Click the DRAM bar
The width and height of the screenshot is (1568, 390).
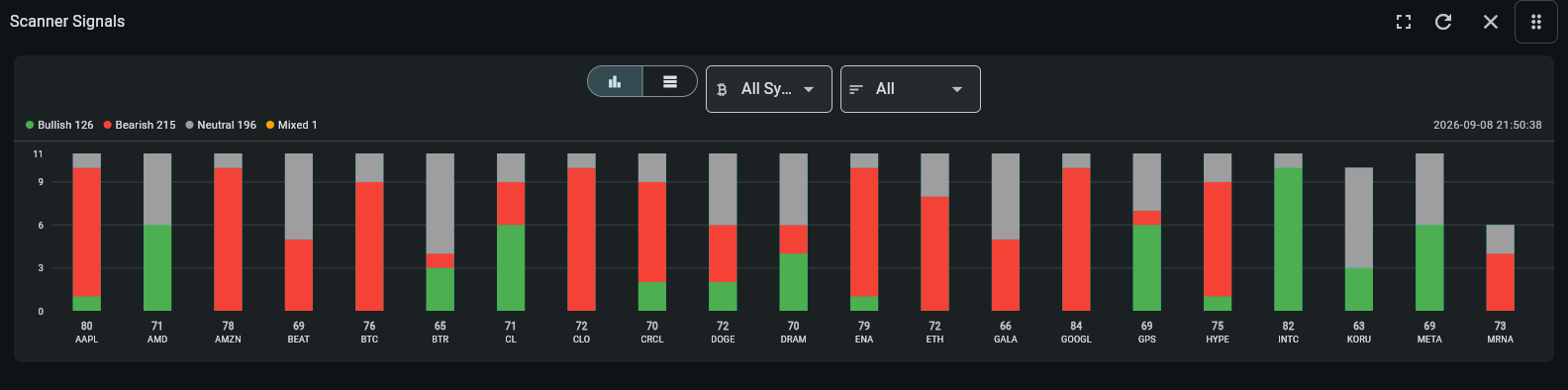pos(794,232)
